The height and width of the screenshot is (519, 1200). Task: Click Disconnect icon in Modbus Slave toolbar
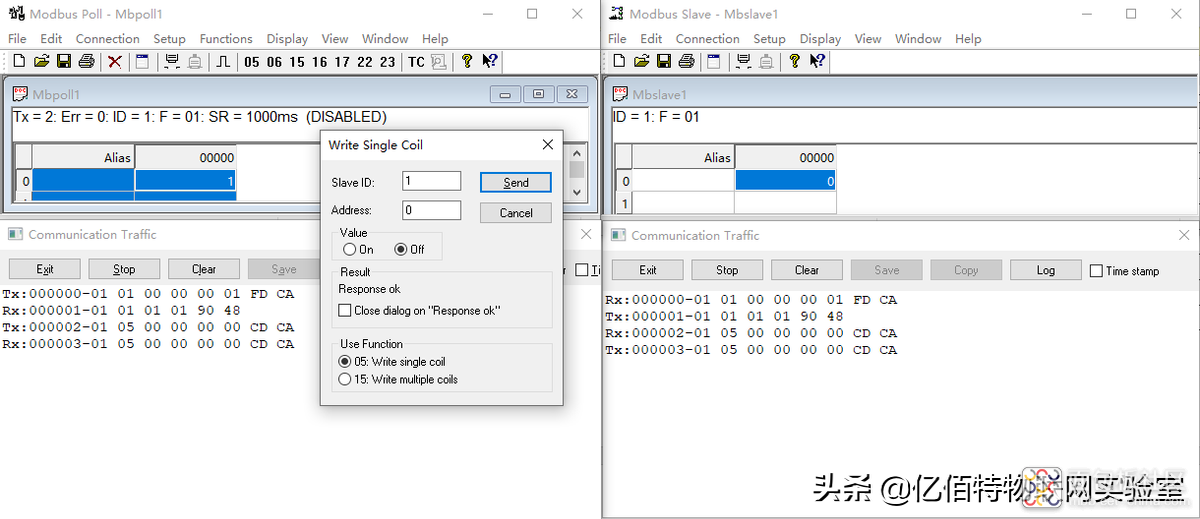point(767,62)
